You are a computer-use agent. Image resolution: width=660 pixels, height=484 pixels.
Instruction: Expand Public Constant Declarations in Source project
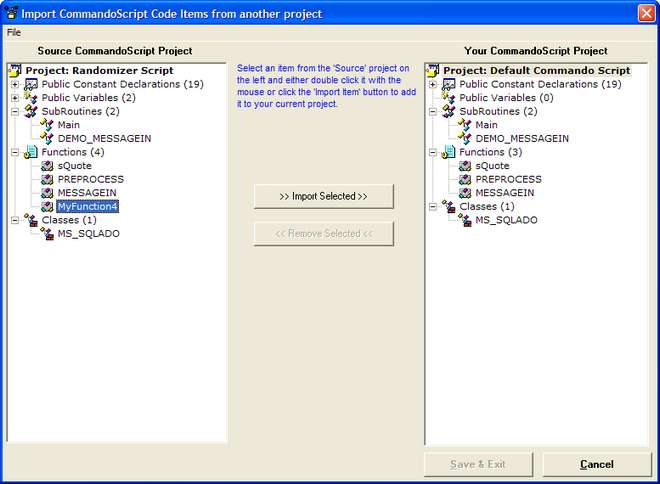point(15,85)
